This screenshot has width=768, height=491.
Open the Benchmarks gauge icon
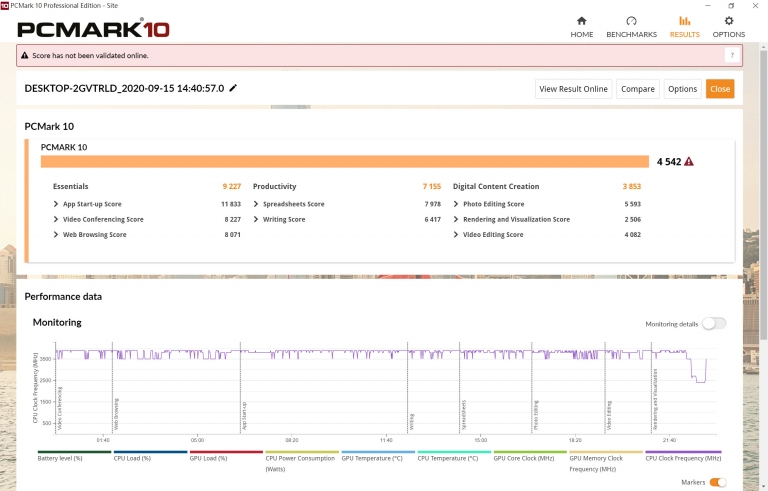[x=631, y=21]
